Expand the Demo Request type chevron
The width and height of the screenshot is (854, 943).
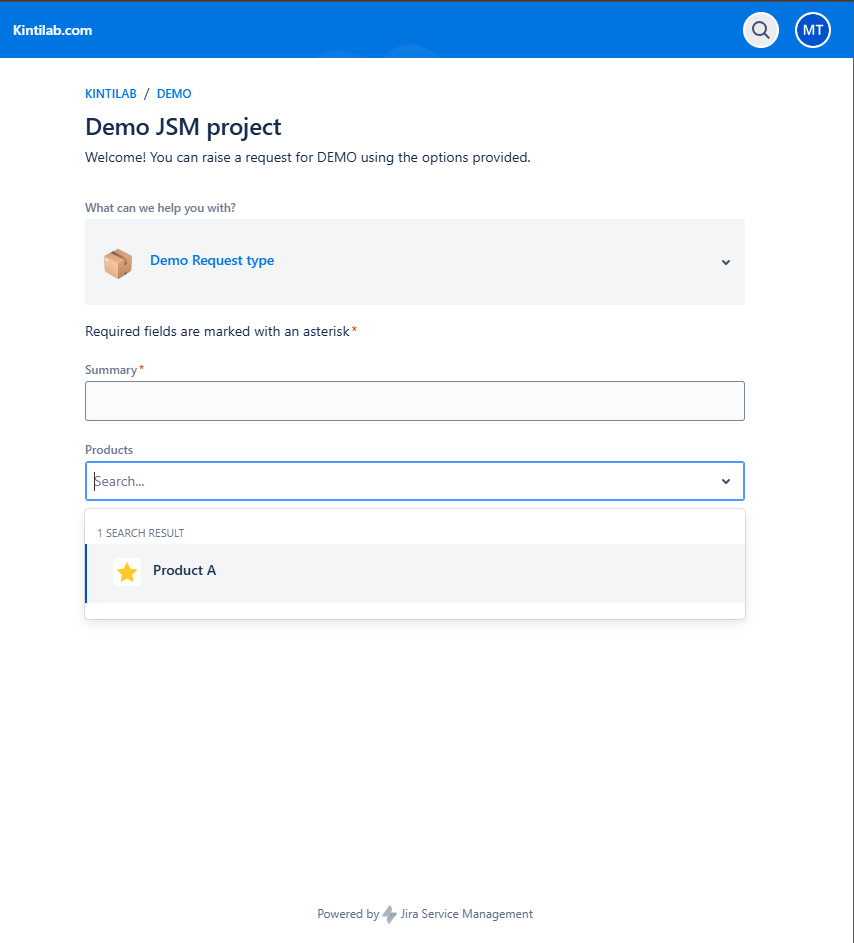726,262
